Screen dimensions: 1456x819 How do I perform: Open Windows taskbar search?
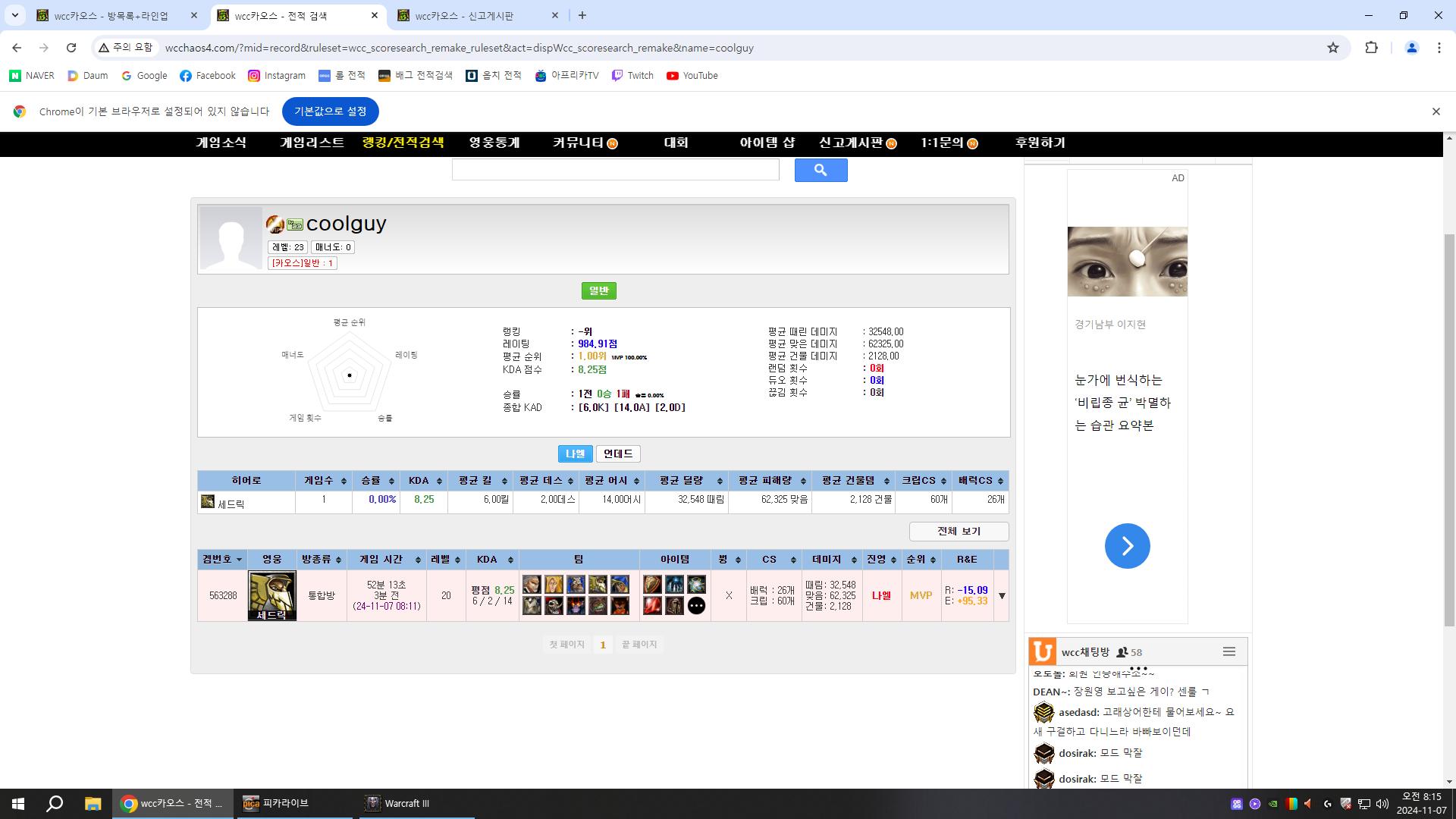pos(55,804)
